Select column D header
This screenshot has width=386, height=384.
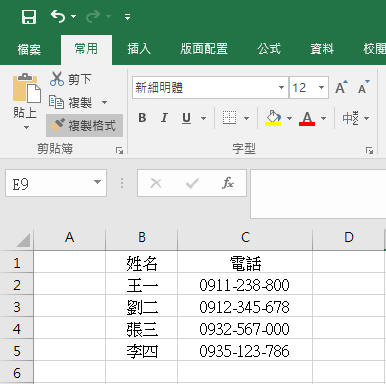(349, 238)
